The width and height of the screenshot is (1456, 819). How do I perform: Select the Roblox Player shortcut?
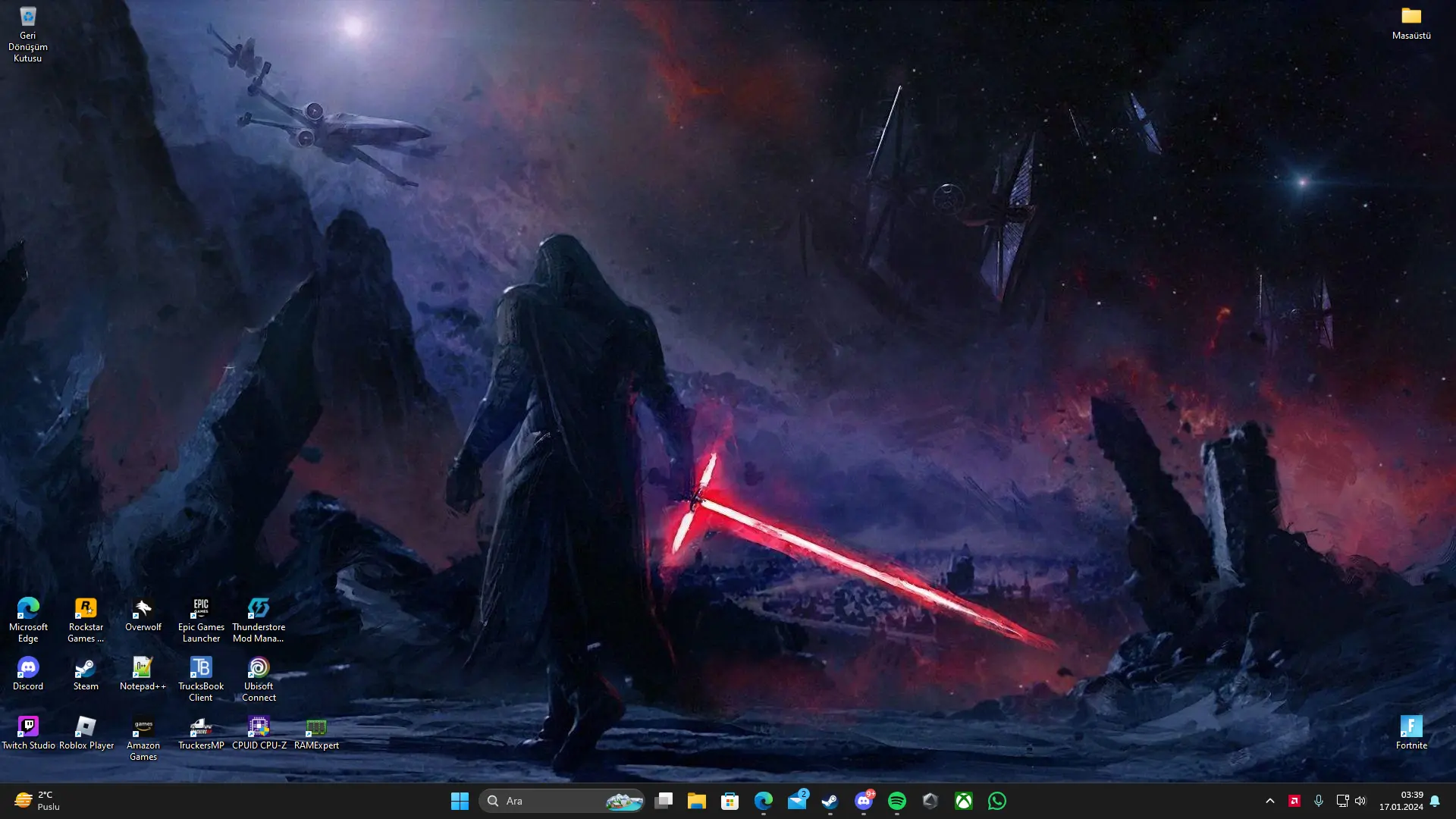tap(86, 733)
